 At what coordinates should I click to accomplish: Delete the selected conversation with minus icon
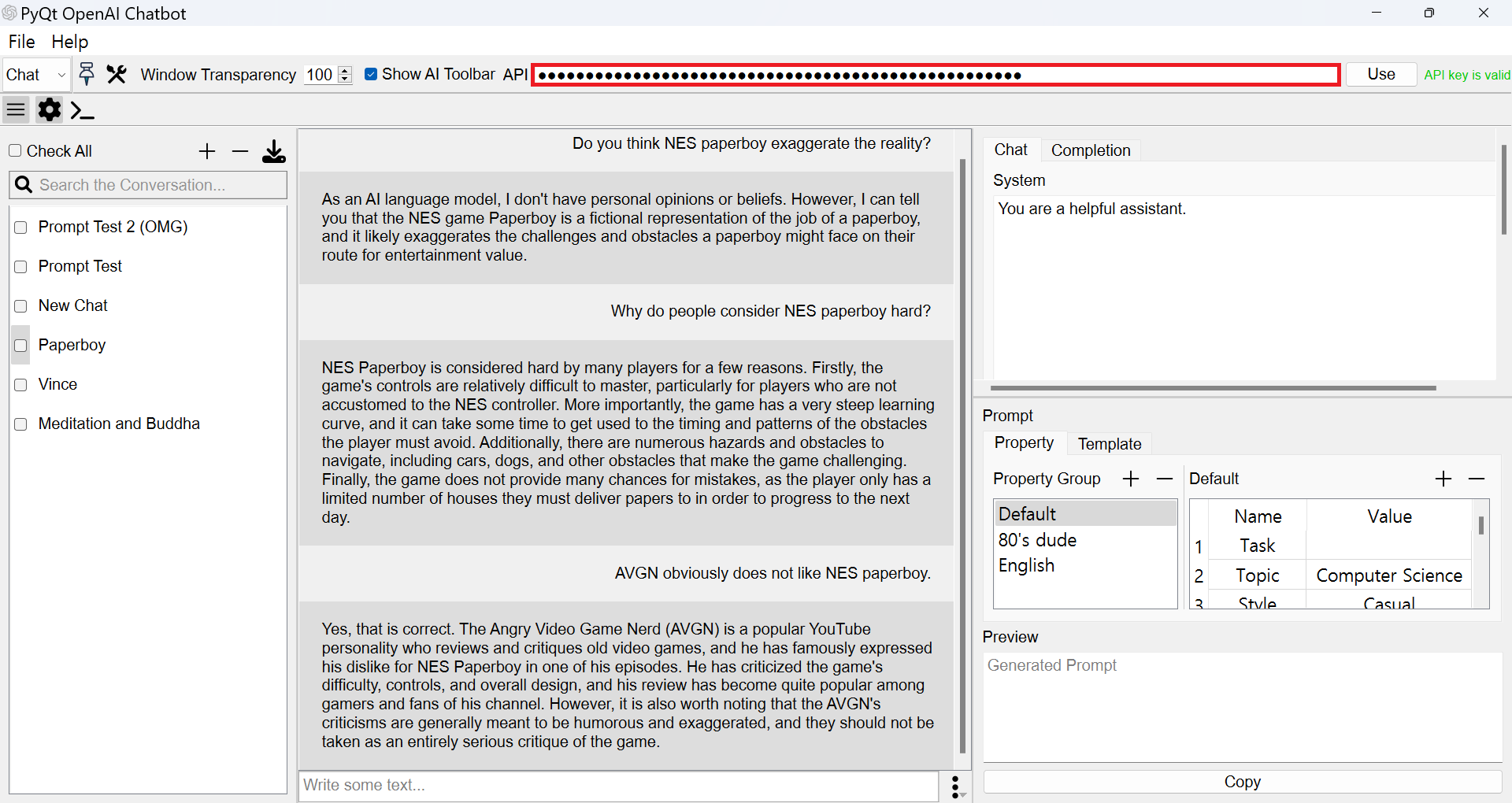click(240, 151)
